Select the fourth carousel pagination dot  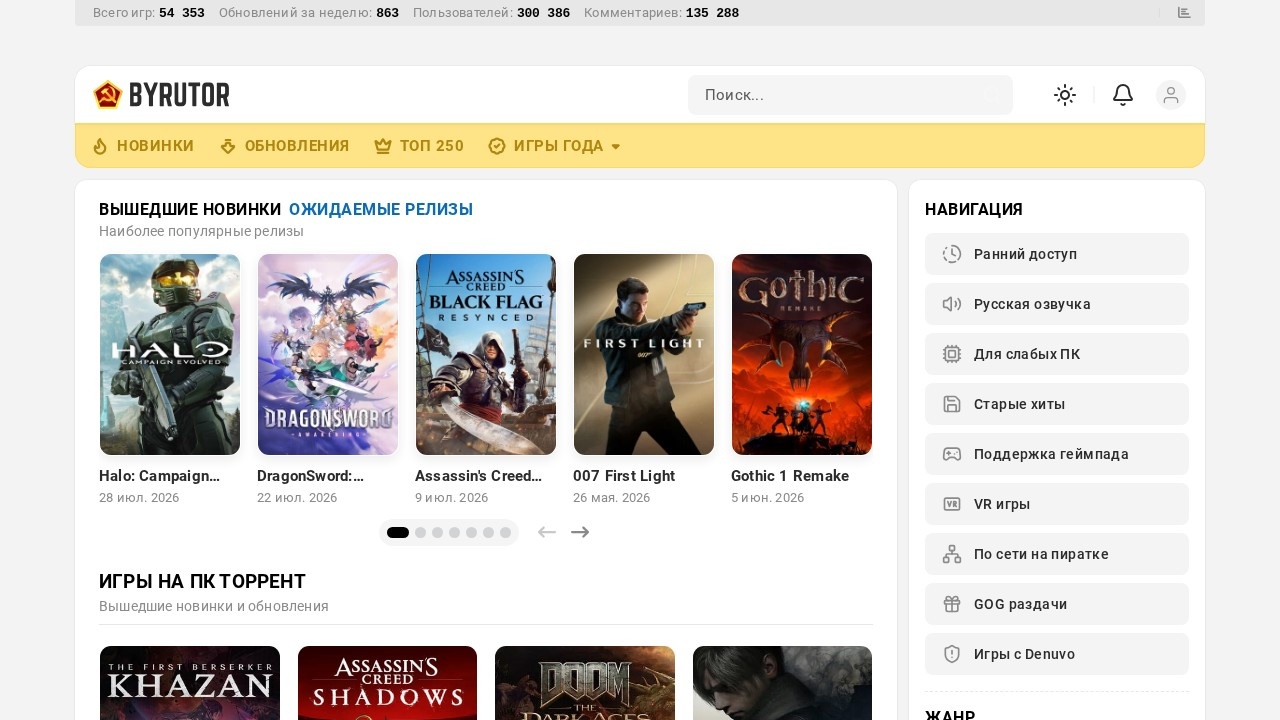(455, 532)
